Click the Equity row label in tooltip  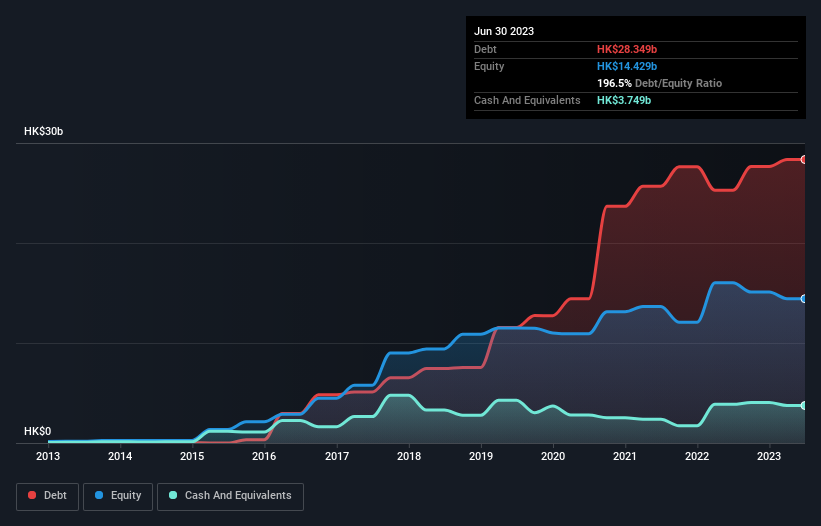click(489, 66)
